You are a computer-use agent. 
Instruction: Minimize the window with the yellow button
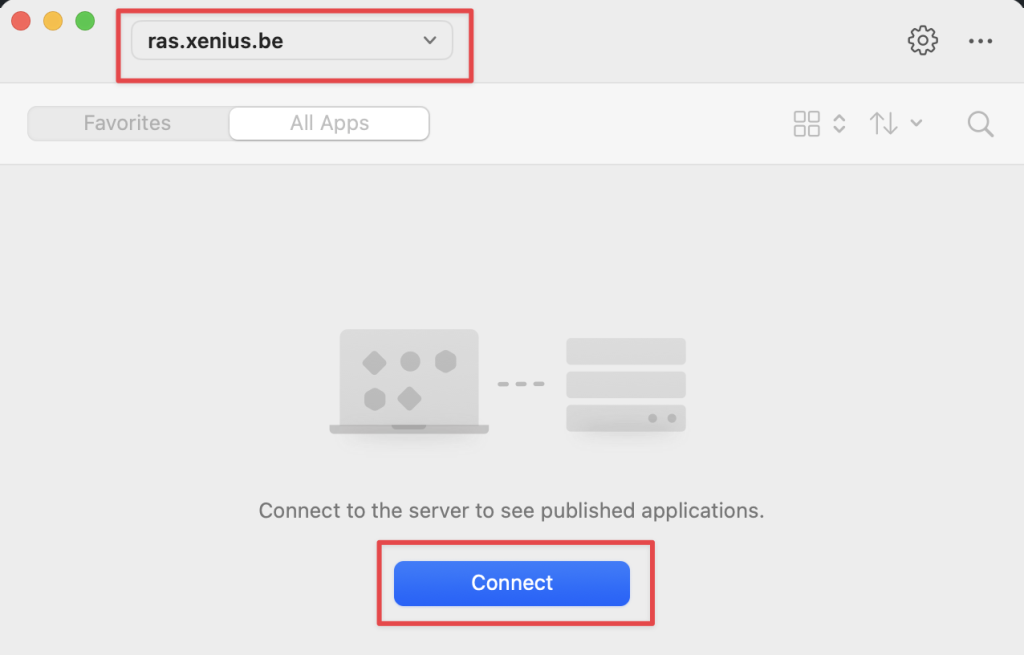[x=53, y=21]
